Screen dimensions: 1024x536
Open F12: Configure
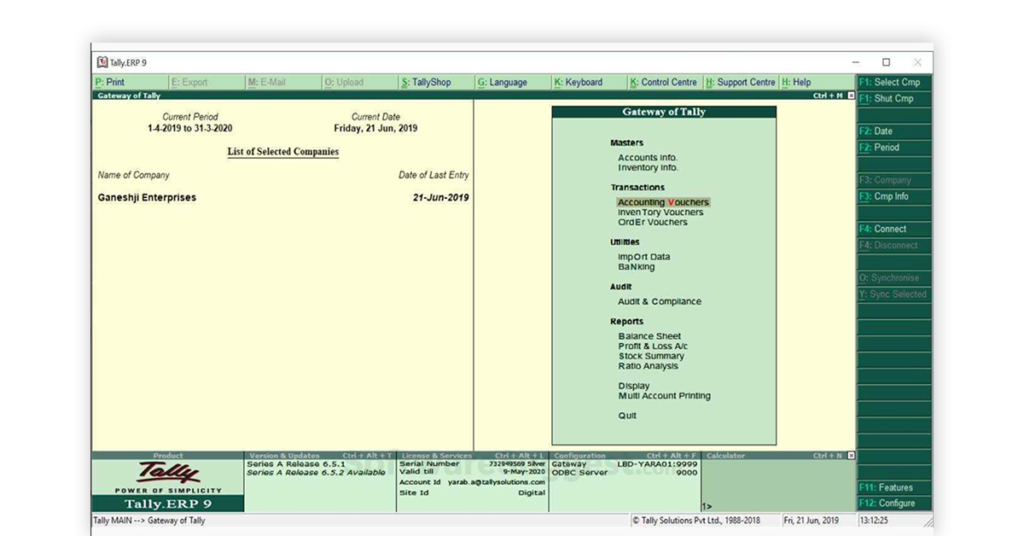pos(894,503)
